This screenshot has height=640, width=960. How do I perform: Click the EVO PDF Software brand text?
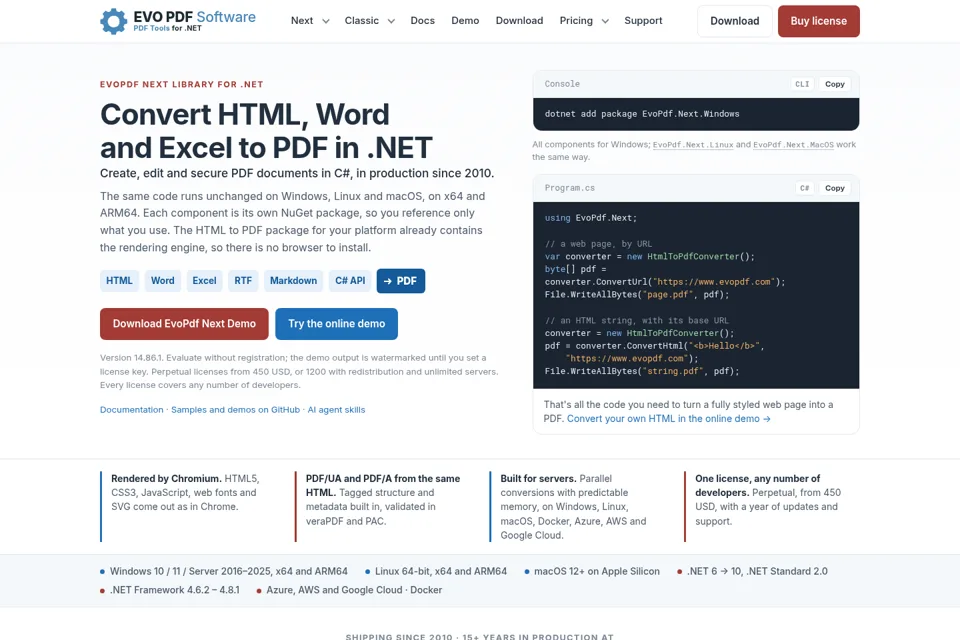tap(195, 17)
